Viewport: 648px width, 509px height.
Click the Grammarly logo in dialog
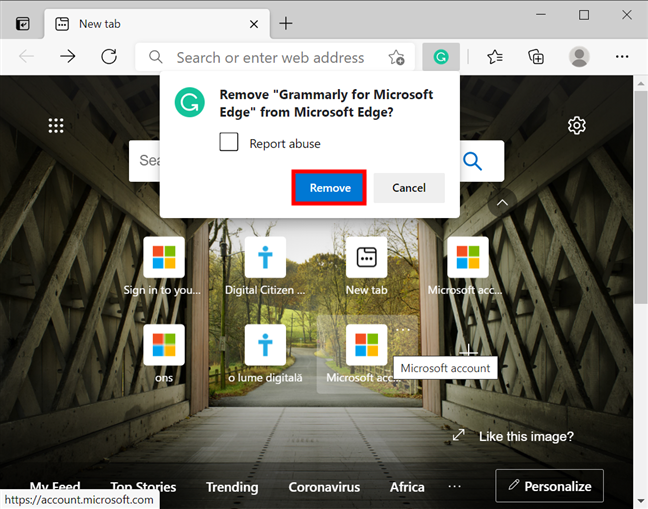click(190, 102)
